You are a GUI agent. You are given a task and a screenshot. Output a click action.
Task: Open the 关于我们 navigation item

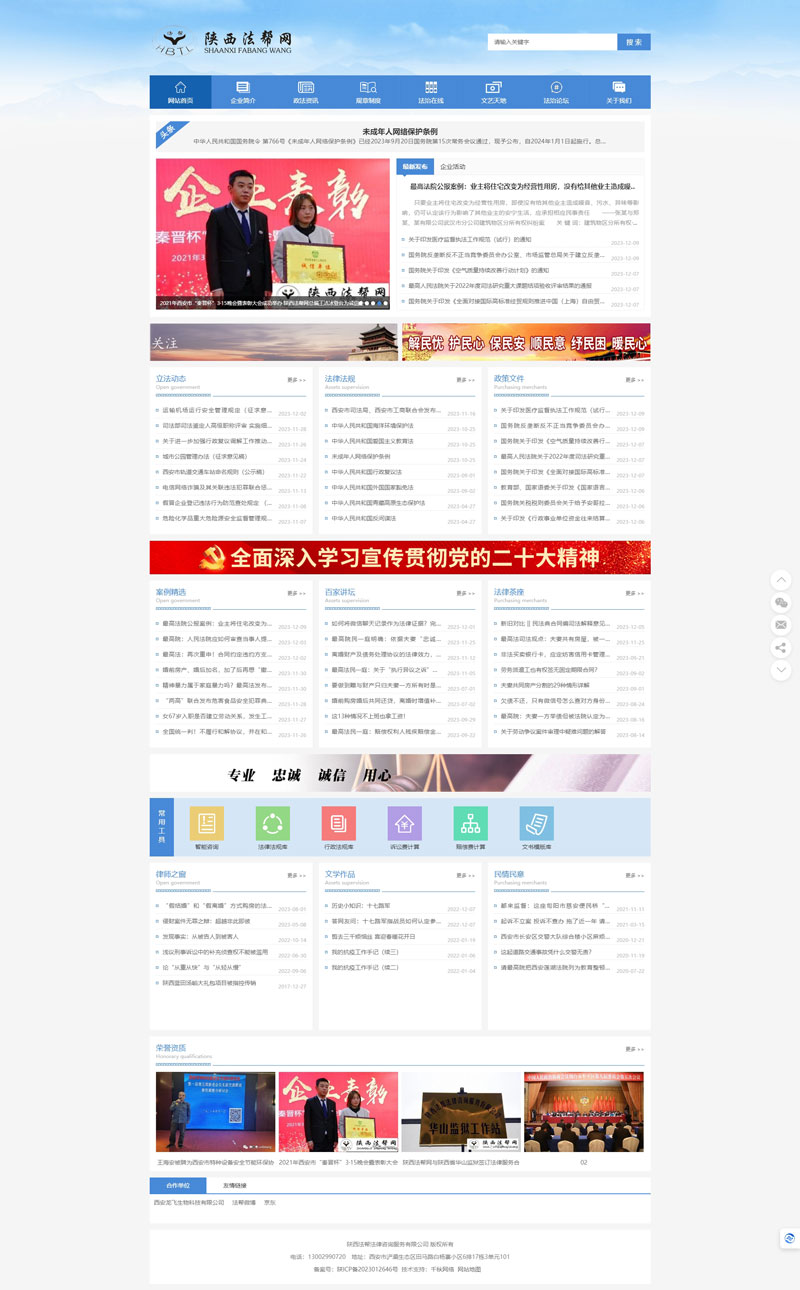[619, 92]
